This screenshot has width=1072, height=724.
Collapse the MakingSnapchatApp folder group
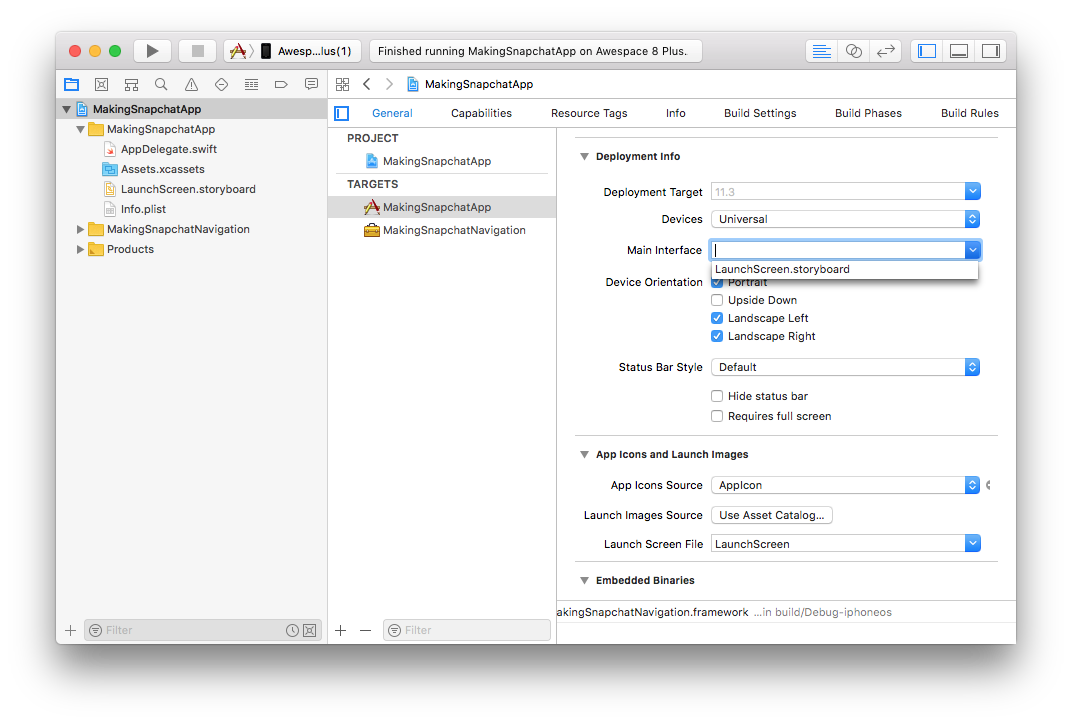[x=81, y=129]
